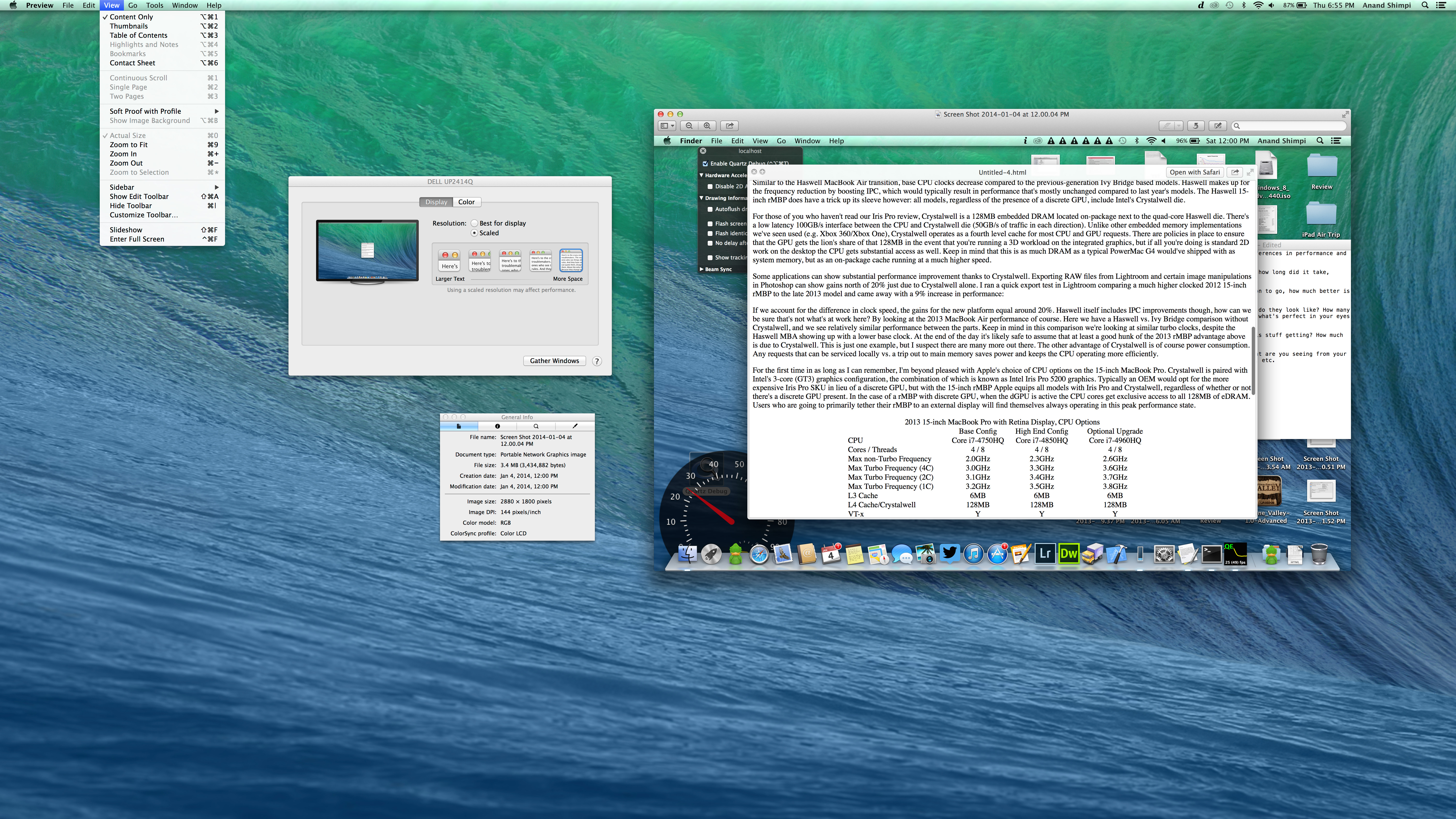Click the Gather Windows button
Screen dimensions: 1456x819
[554, 361]
